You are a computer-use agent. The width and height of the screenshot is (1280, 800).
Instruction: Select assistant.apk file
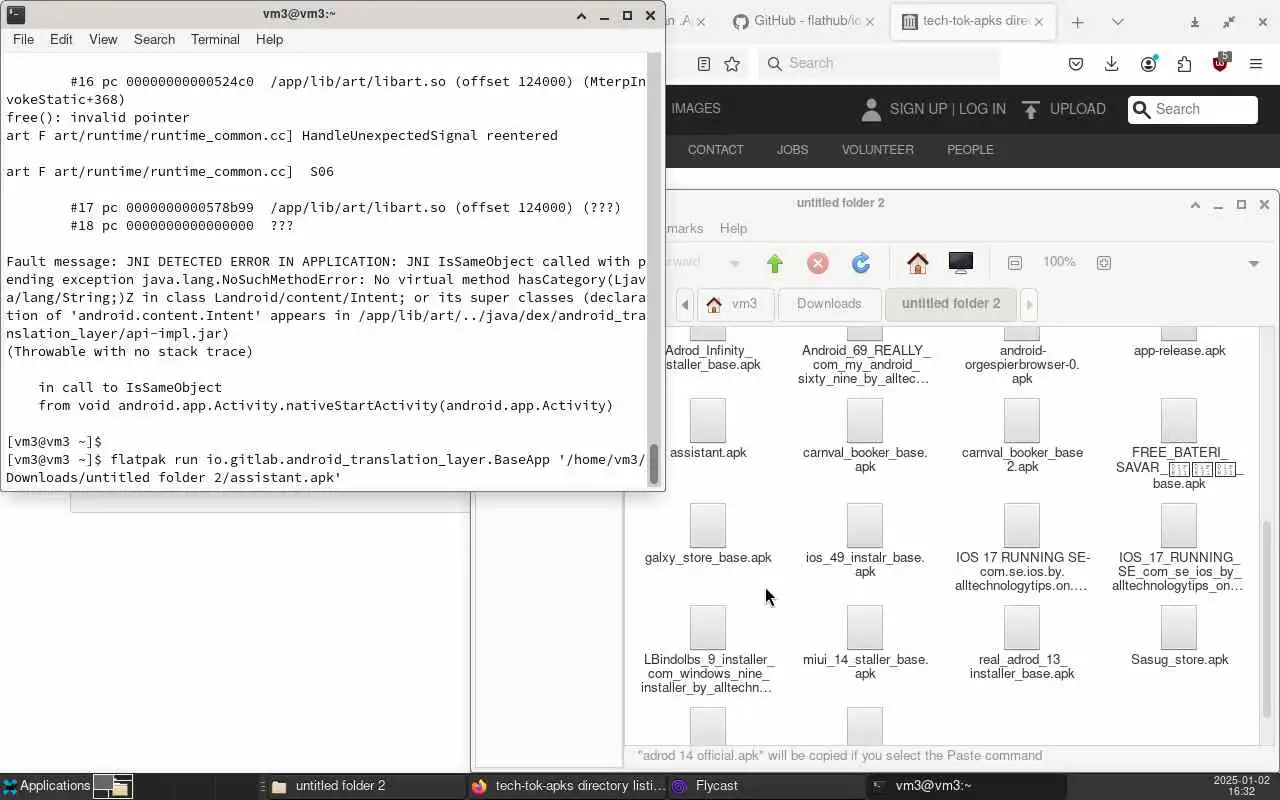[x=708, y=430]
